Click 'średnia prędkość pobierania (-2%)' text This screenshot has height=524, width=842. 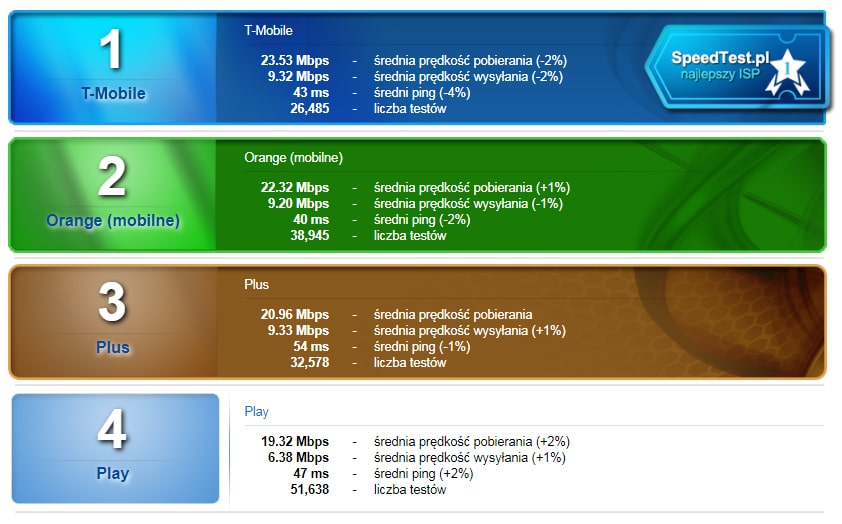coord(470,61)
